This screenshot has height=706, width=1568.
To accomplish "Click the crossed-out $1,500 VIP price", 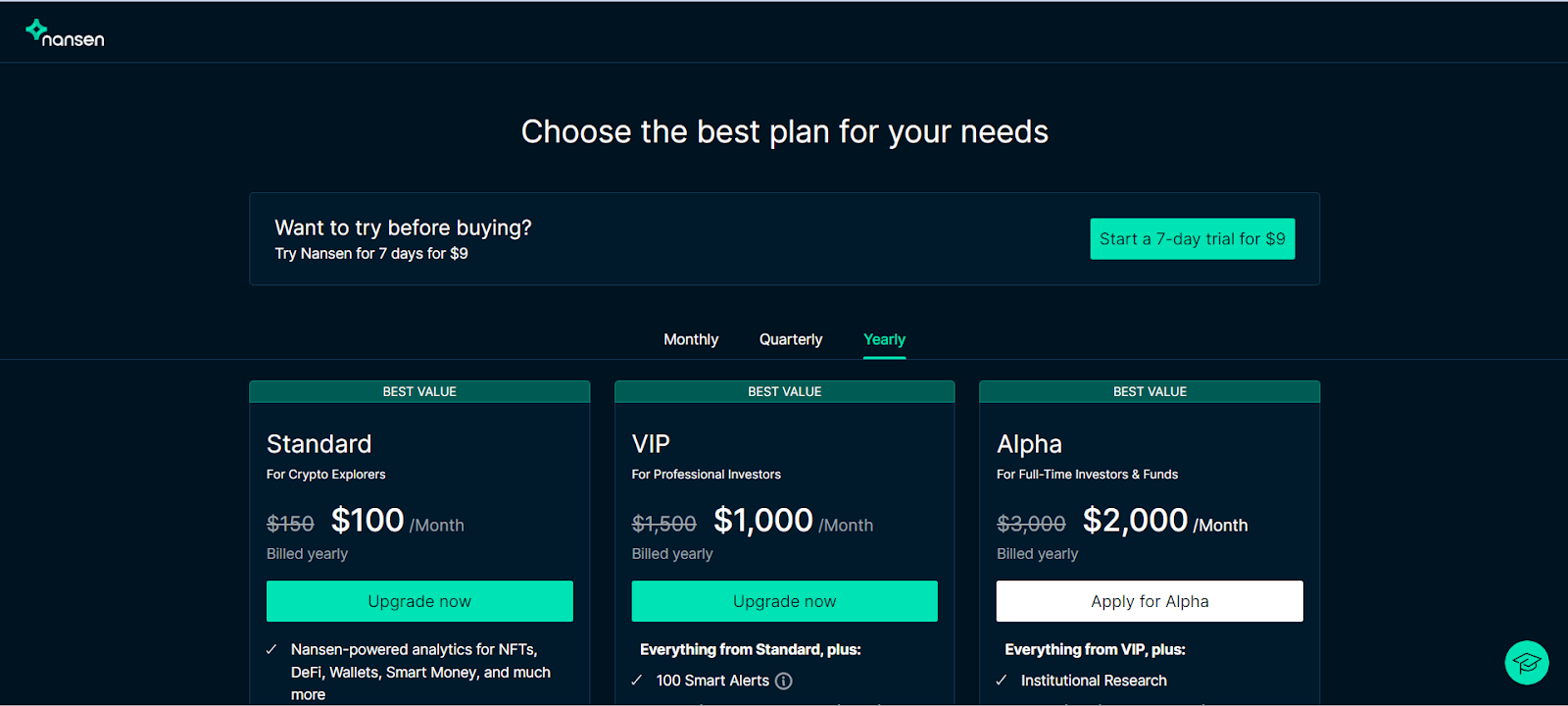I will coord(663,525).
